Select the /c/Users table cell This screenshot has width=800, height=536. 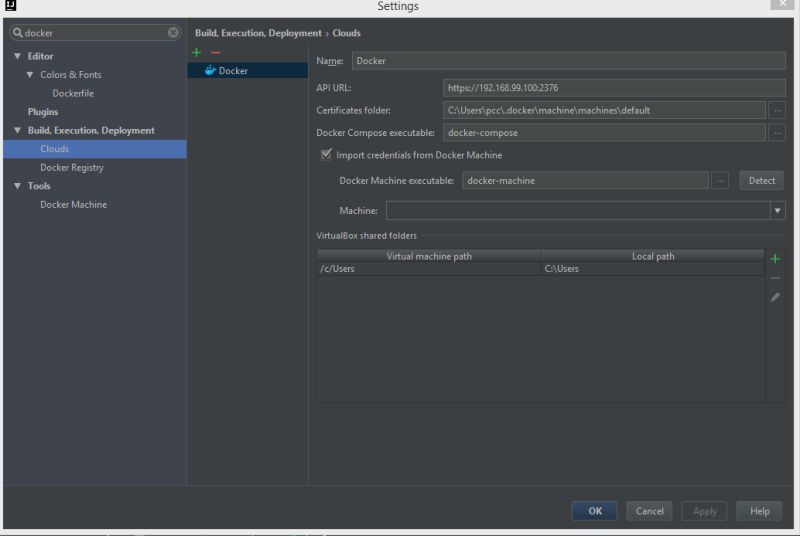coord(429,269)
